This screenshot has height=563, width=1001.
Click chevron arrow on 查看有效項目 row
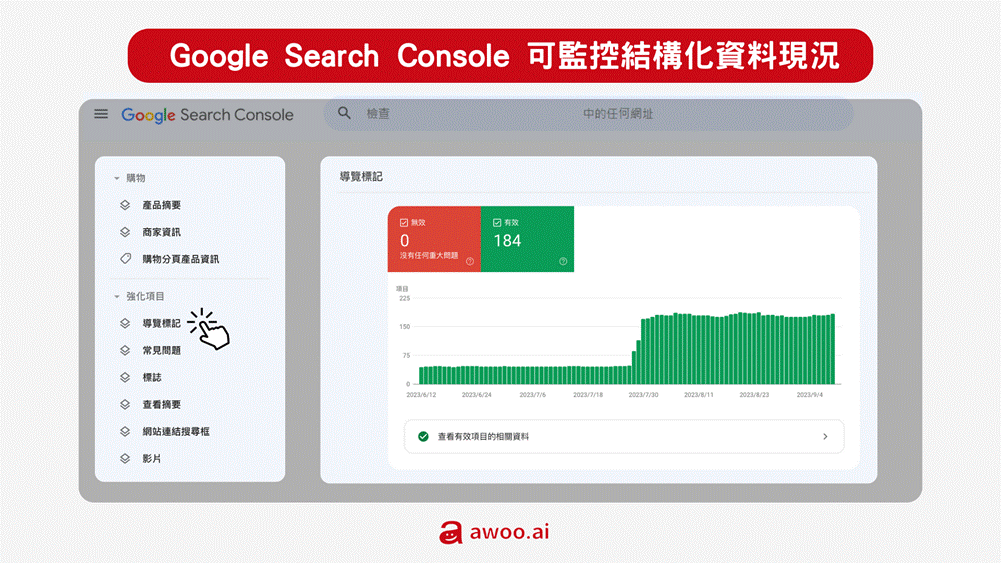coord(825,437)
